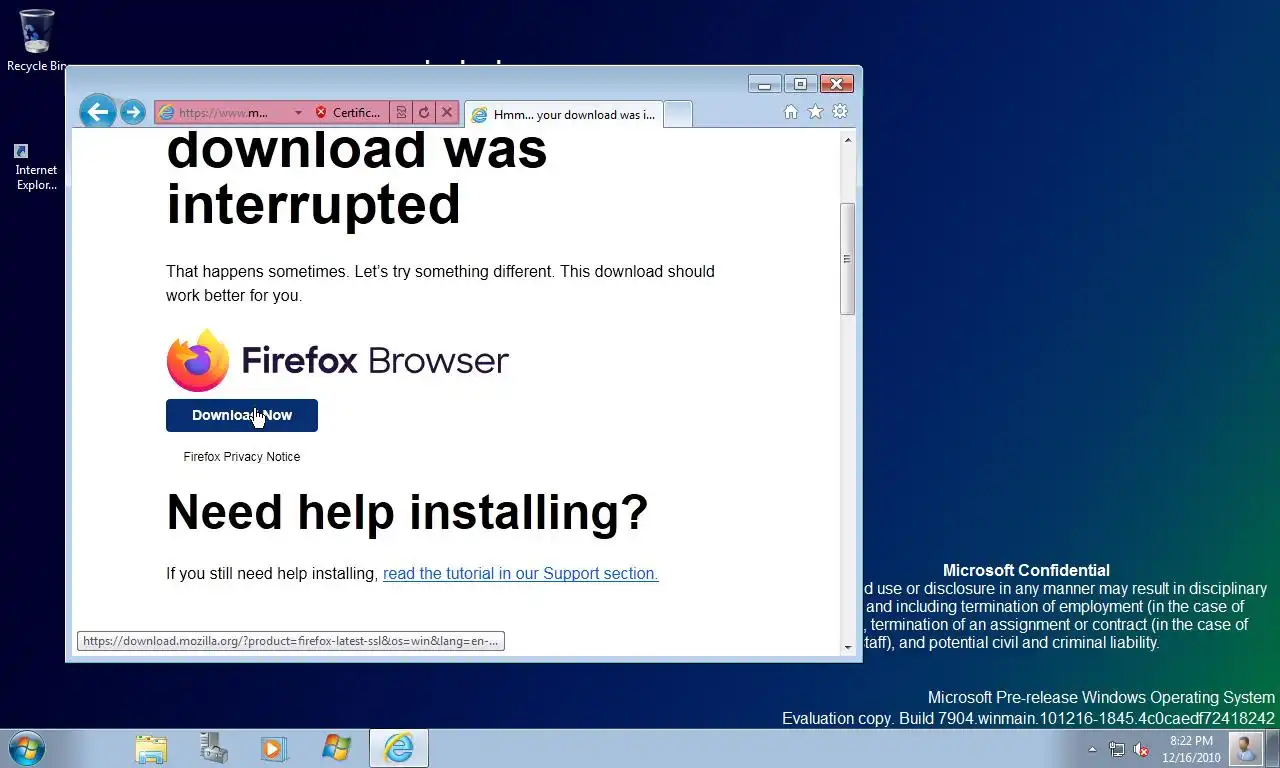The width and height of the screenshot is (1280, 768).
Task: Click the Firefox Browser logo
Action: point(338,360)
